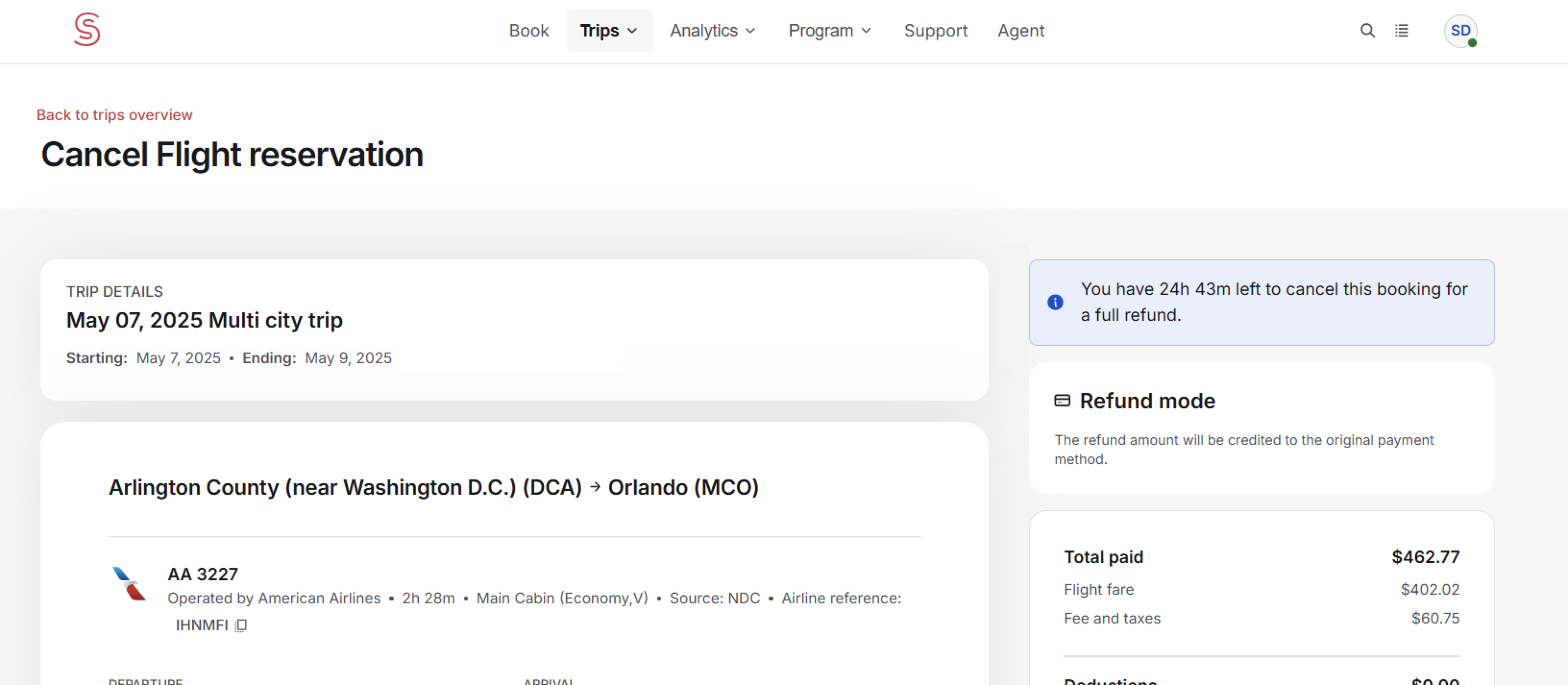Click the blue info icon in banner

[1055, 302]
